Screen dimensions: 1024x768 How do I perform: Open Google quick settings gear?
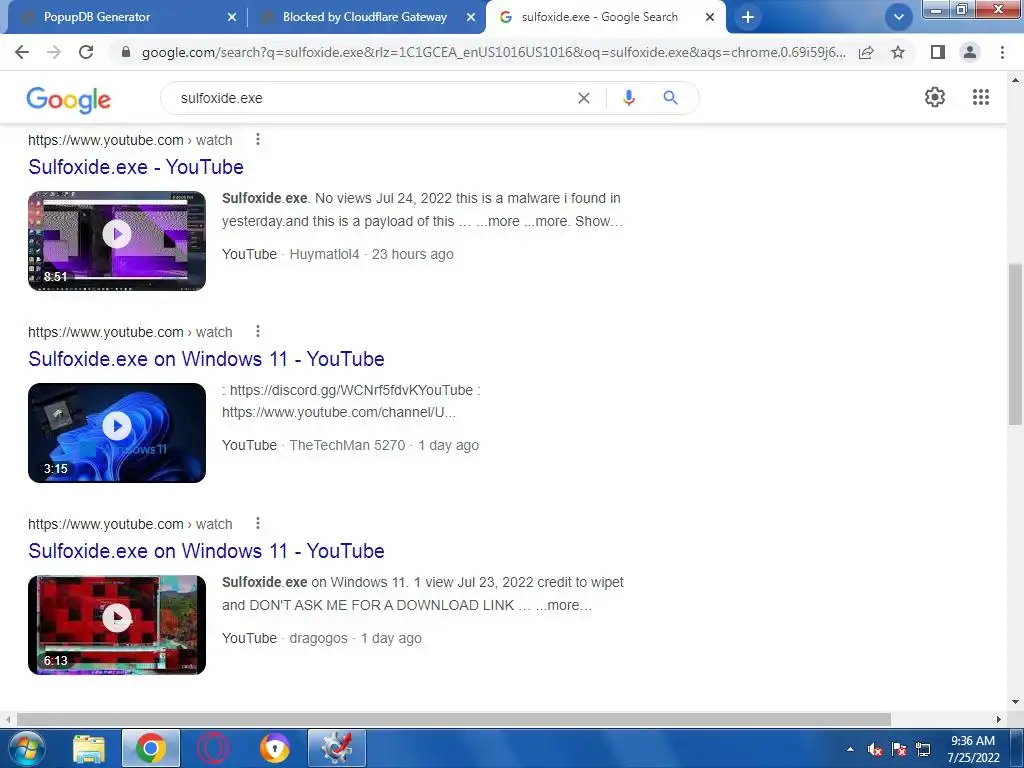tap(935, 97)
